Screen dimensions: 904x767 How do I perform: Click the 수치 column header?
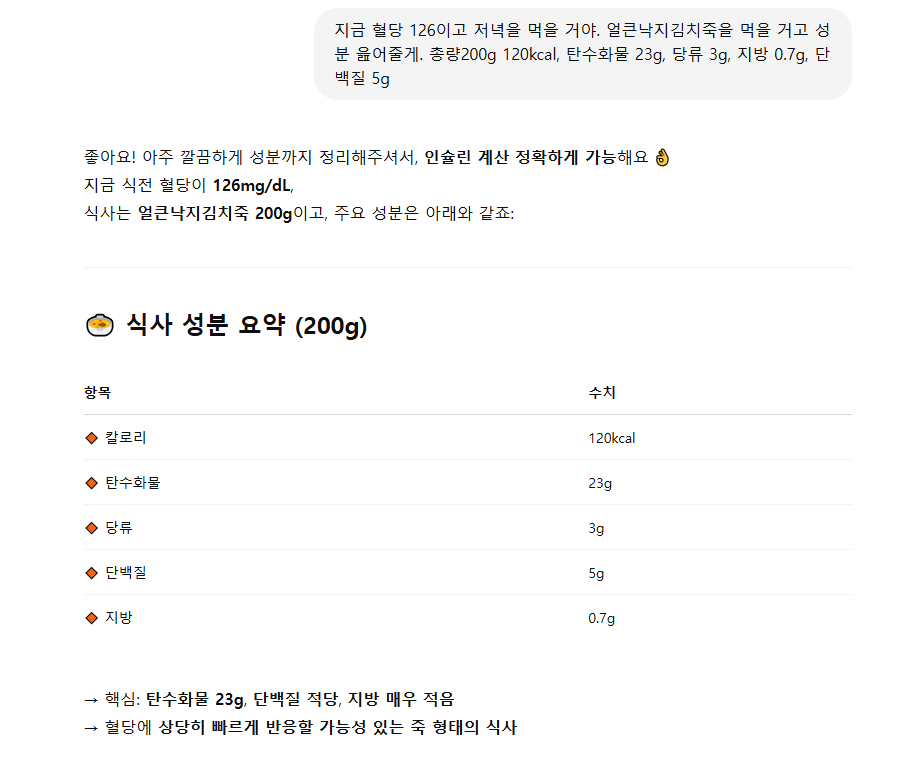[602, 393]
